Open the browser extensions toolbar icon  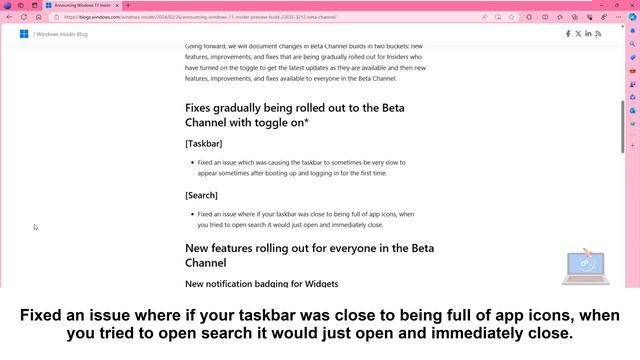click(529, 17)
